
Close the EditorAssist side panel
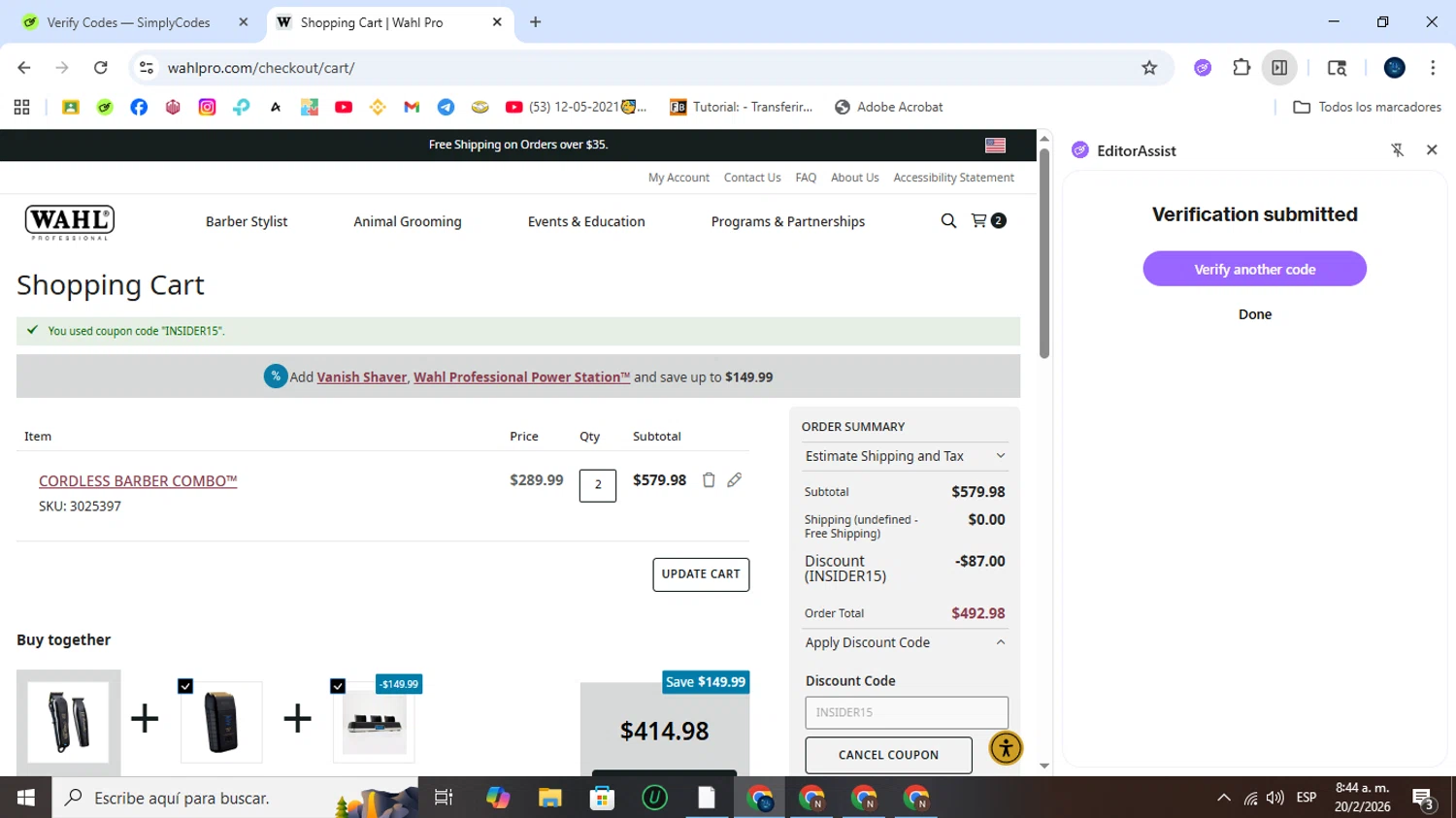point(1432,150)
